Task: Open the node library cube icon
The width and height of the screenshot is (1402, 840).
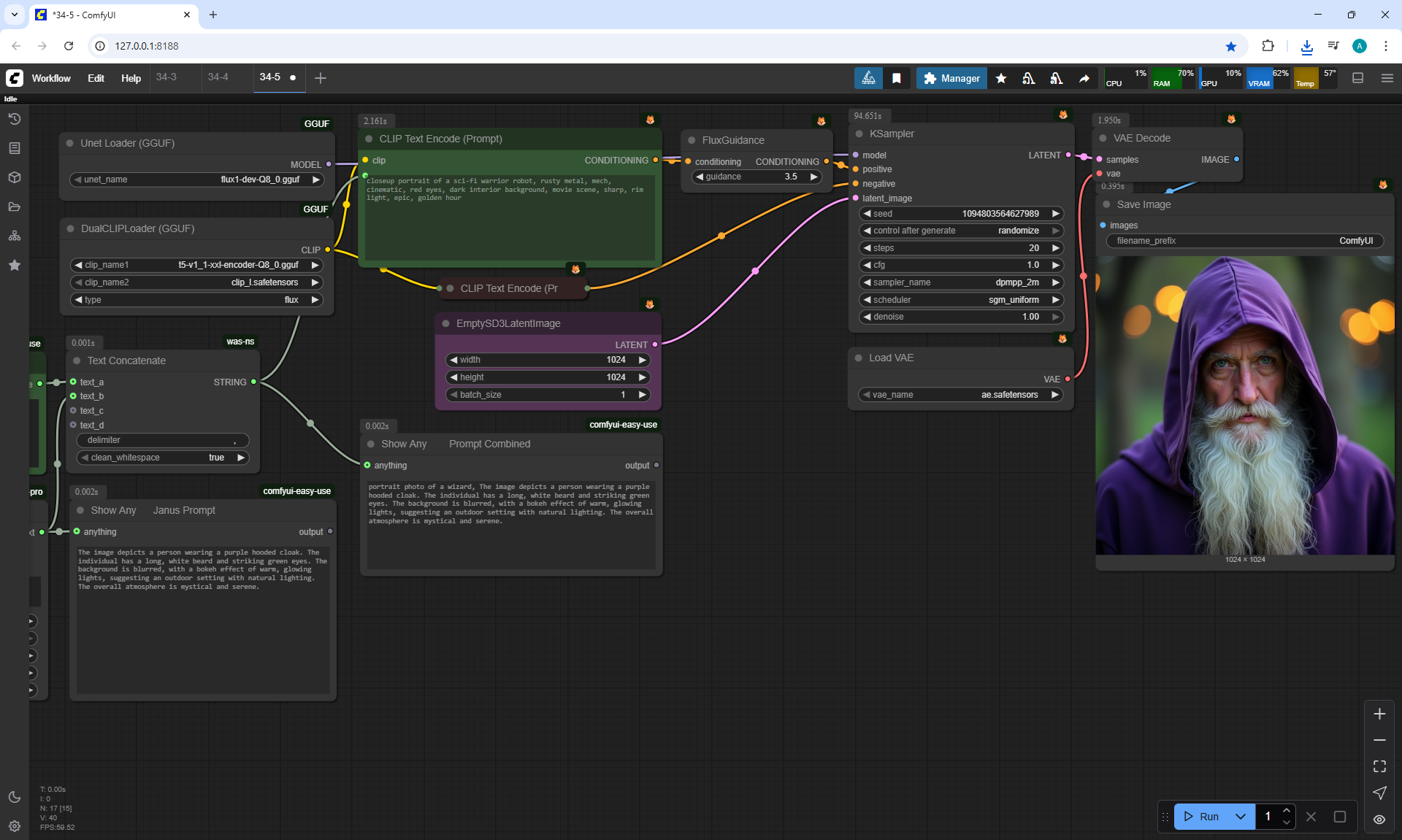Action: 15,177
